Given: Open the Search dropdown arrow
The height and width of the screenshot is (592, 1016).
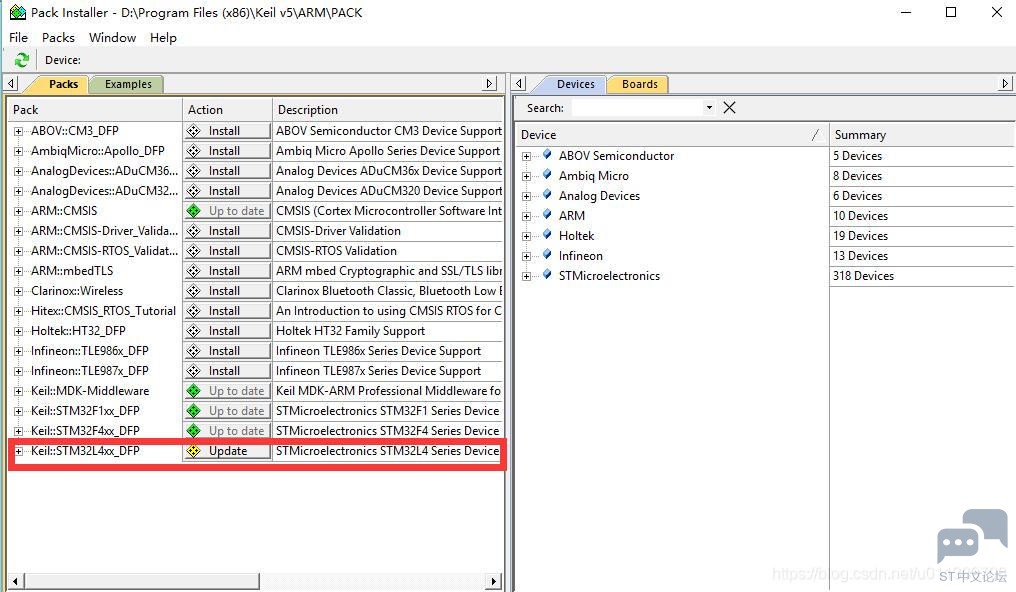Looking at the screenshot, I should pos(710,108).
